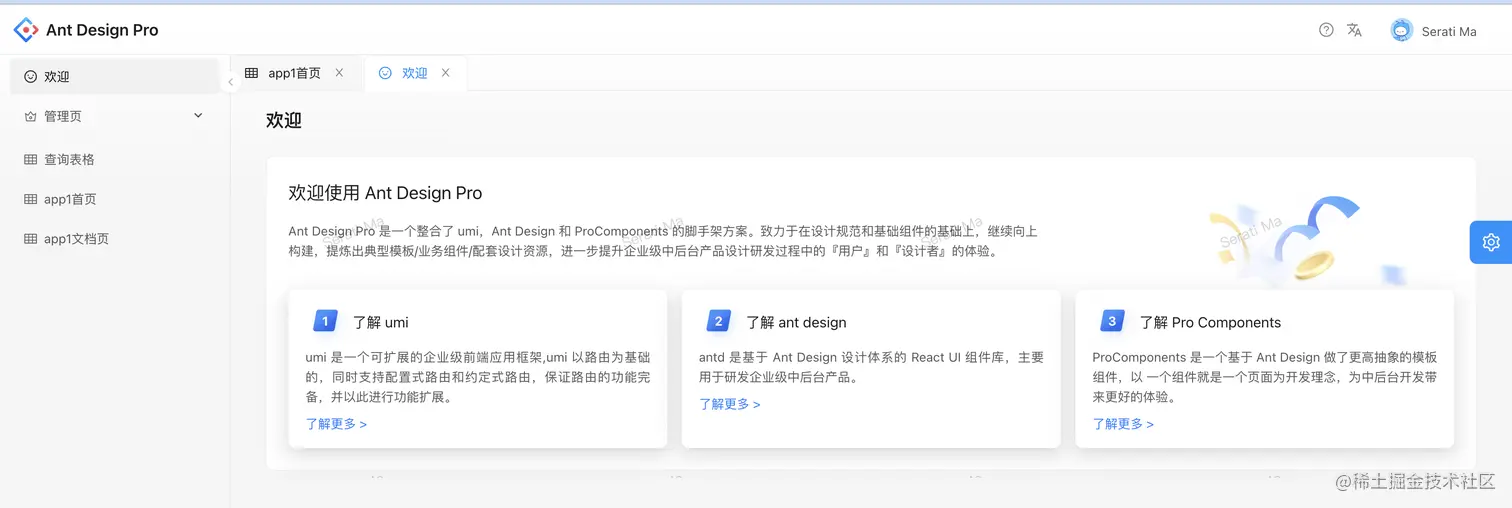
Task: Click the 欢迎使用 Ant Design Pro heading
Action: pos(385,193)
